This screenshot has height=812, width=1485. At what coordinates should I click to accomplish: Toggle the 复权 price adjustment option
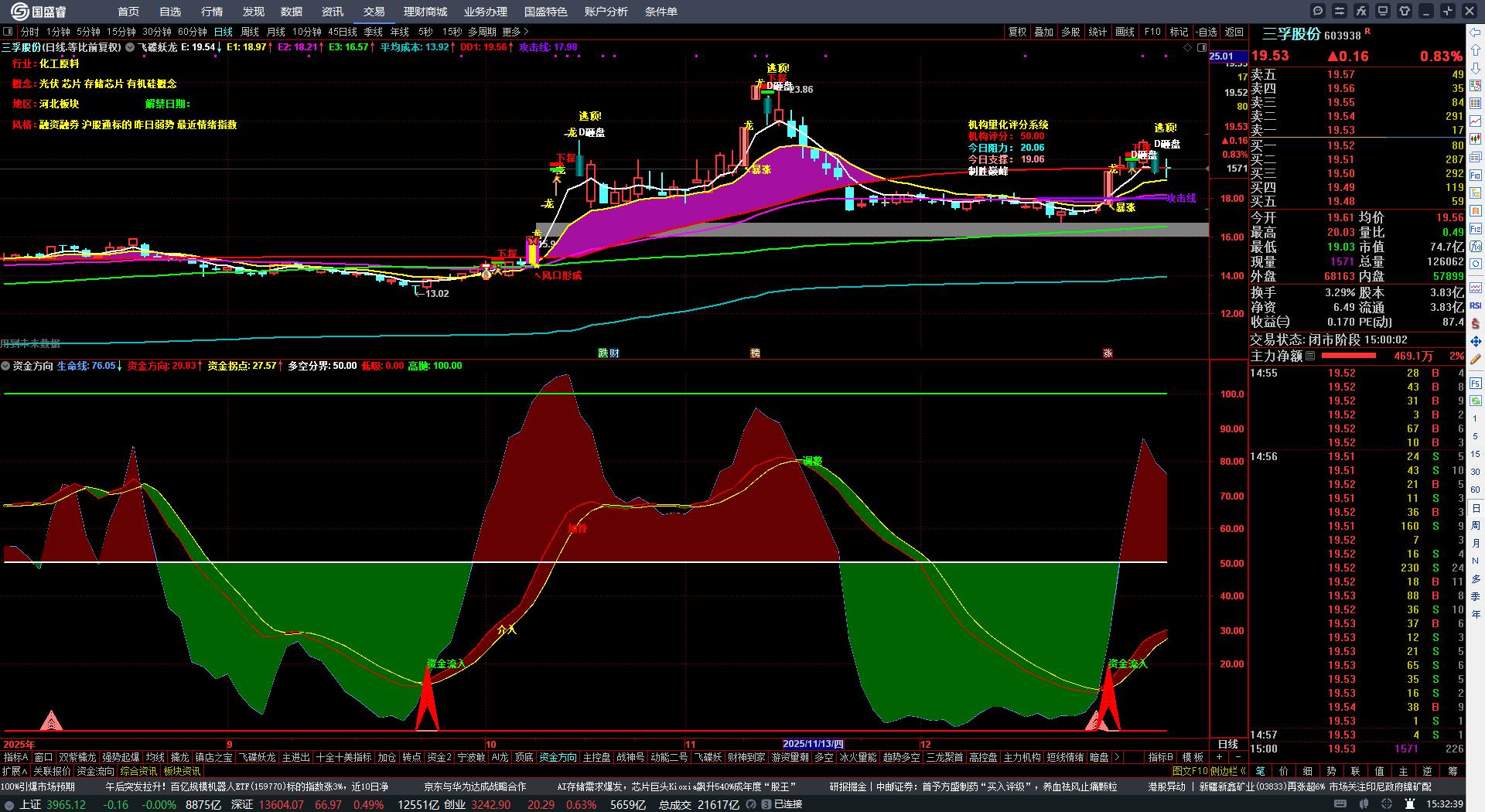[x=1017, y=32]
